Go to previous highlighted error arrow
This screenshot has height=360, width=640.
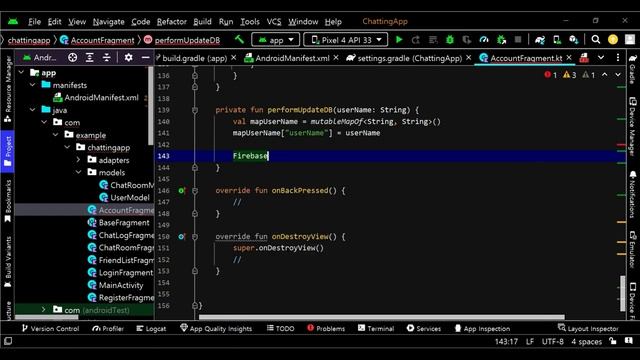(604, 75)
